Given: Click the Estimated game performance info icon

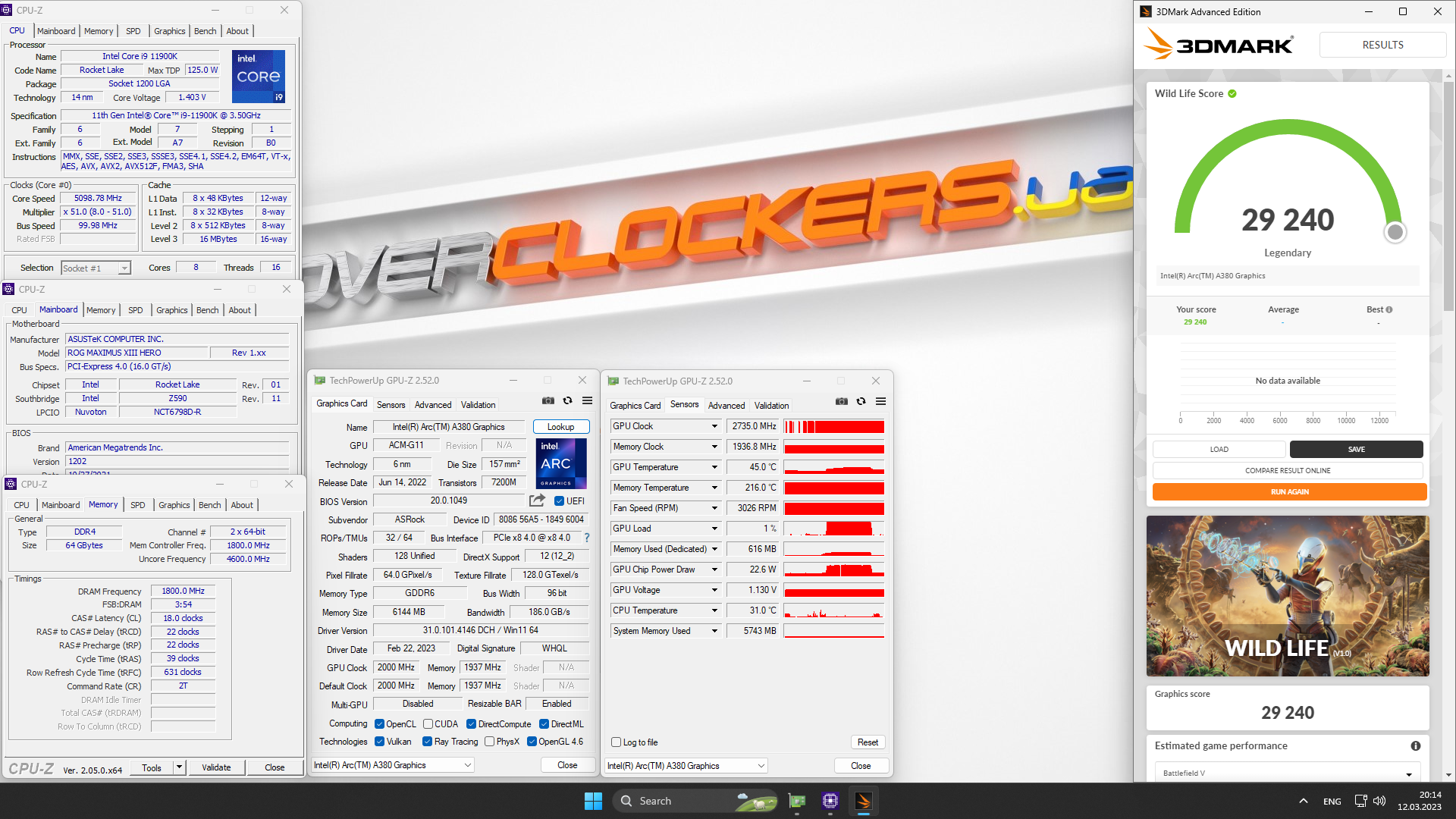Looking at the screenshot, I should 1415,746.
